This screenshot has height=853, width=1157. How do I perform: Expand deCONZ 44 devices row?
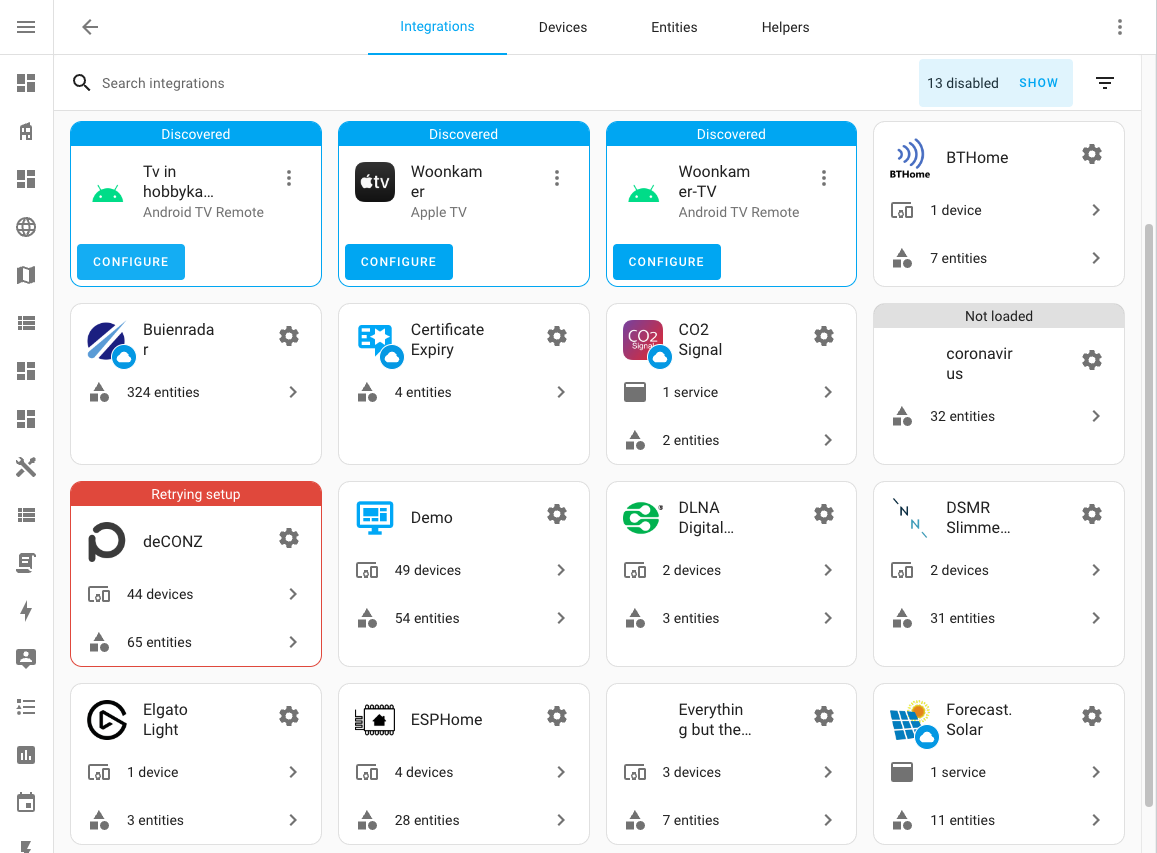pos(196,594)
